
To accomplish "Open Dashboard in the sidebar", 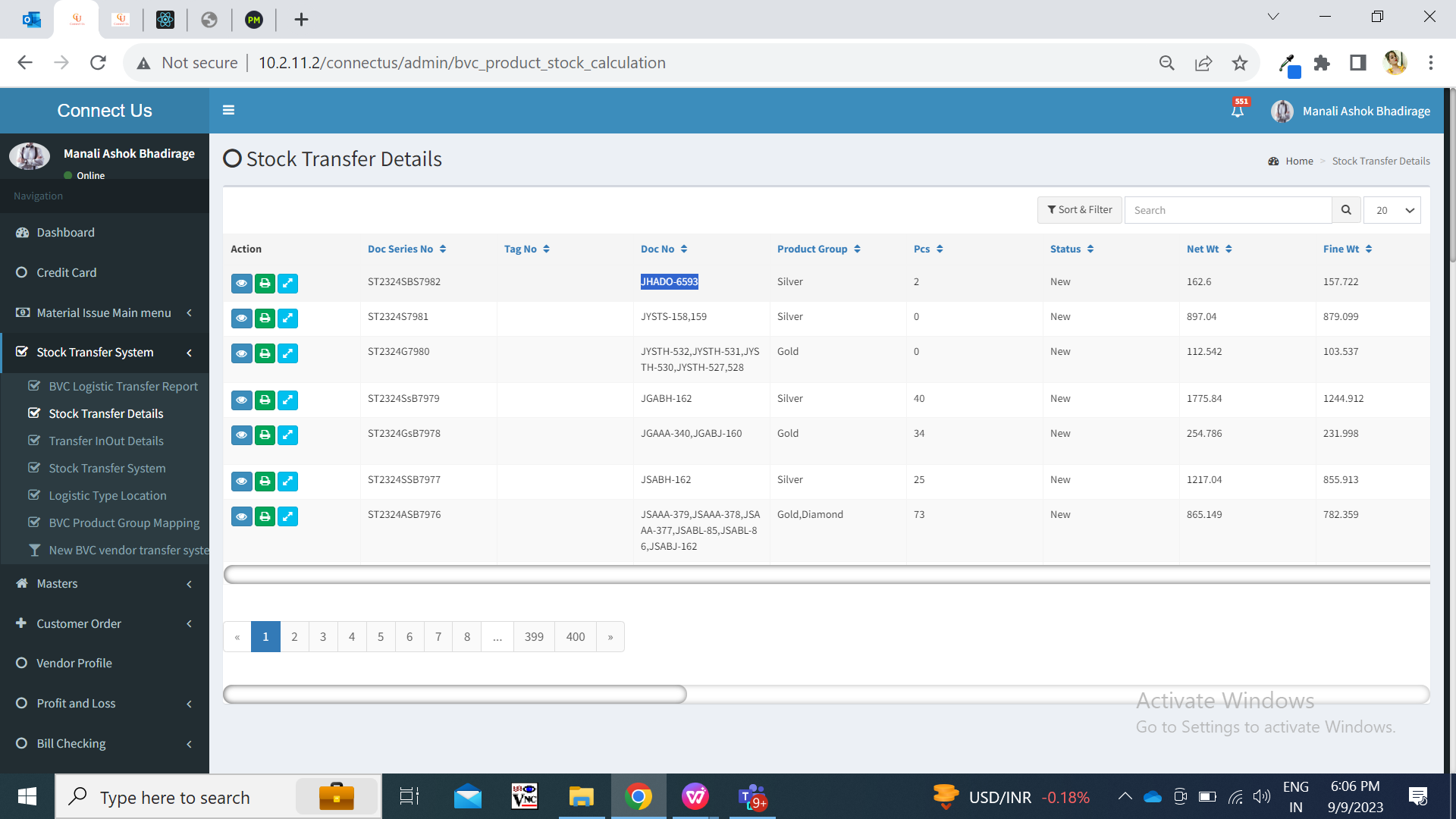I will [x=105, y=233].
